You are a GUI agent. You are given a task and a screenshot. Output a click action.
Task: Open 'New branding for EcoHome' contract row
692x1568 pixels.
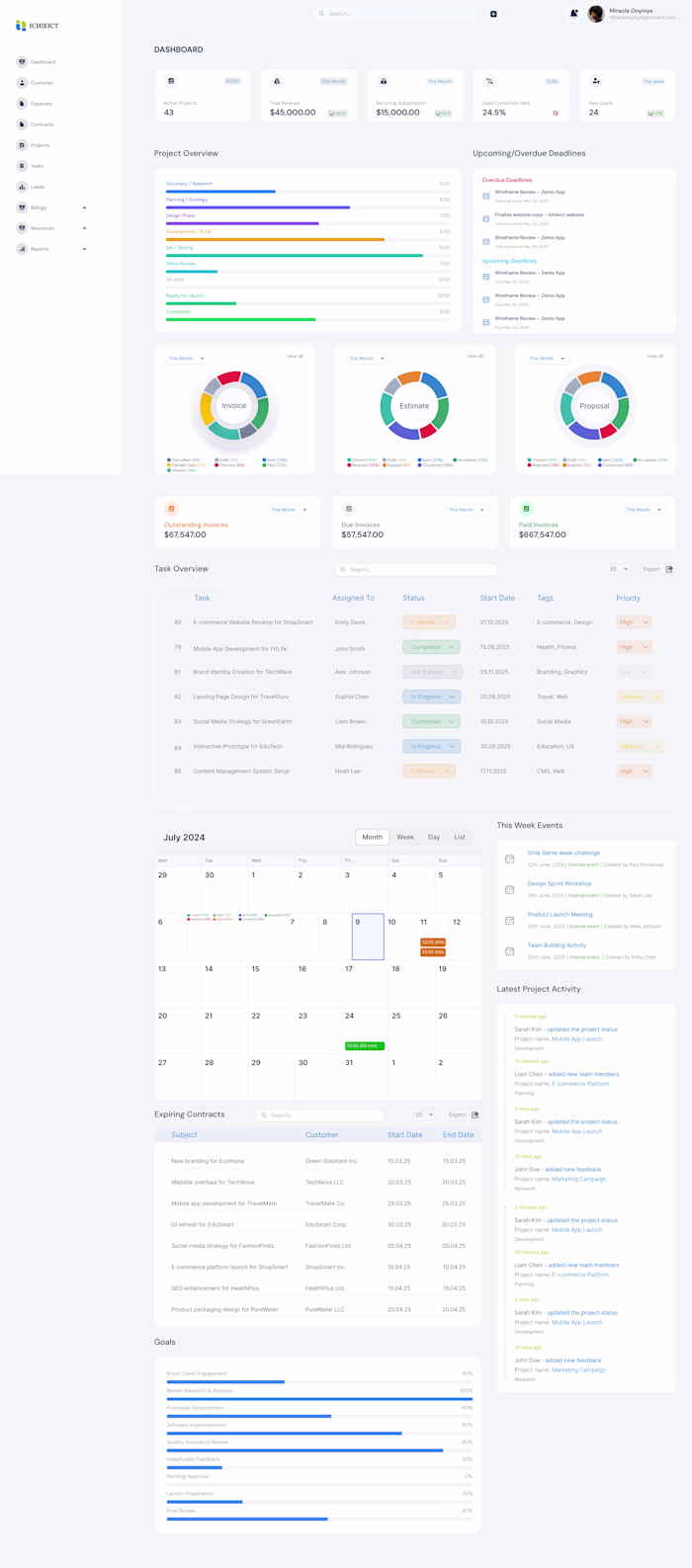(317, 1161)
